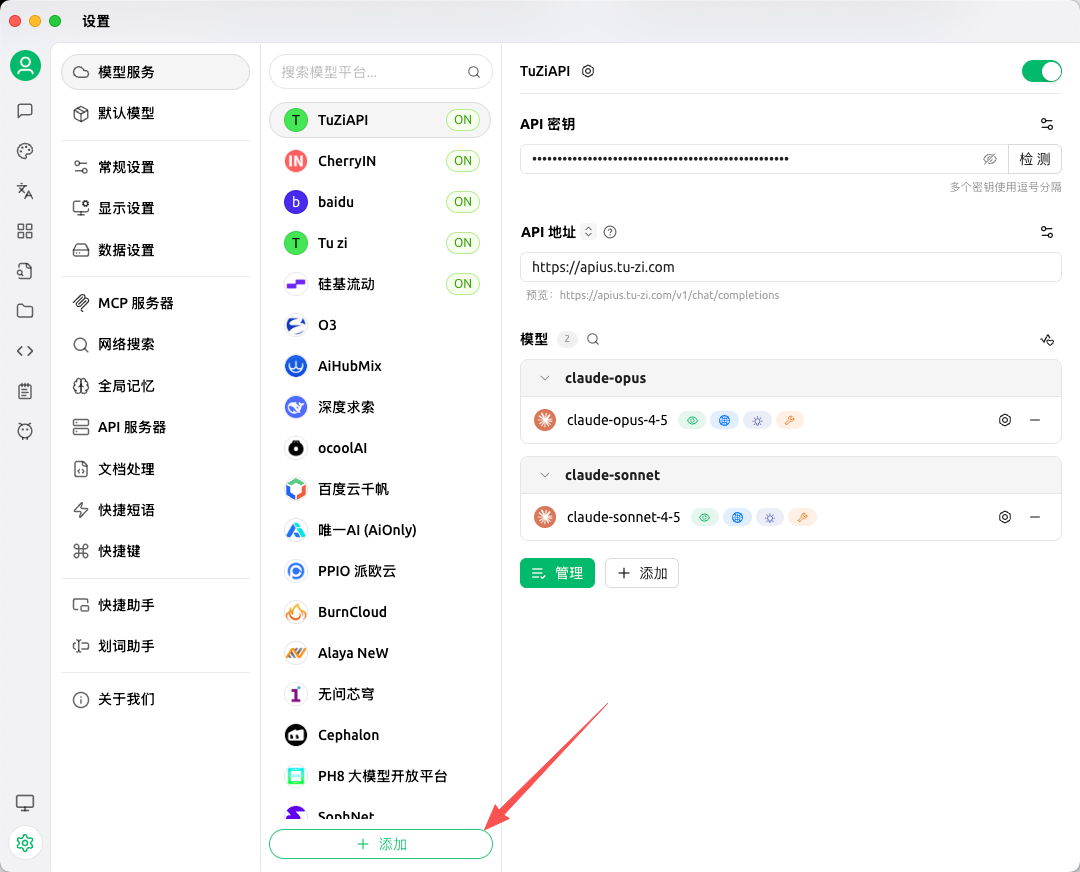
Task: Click the search magnifier in provider search
Action: [x=474, y=72]
